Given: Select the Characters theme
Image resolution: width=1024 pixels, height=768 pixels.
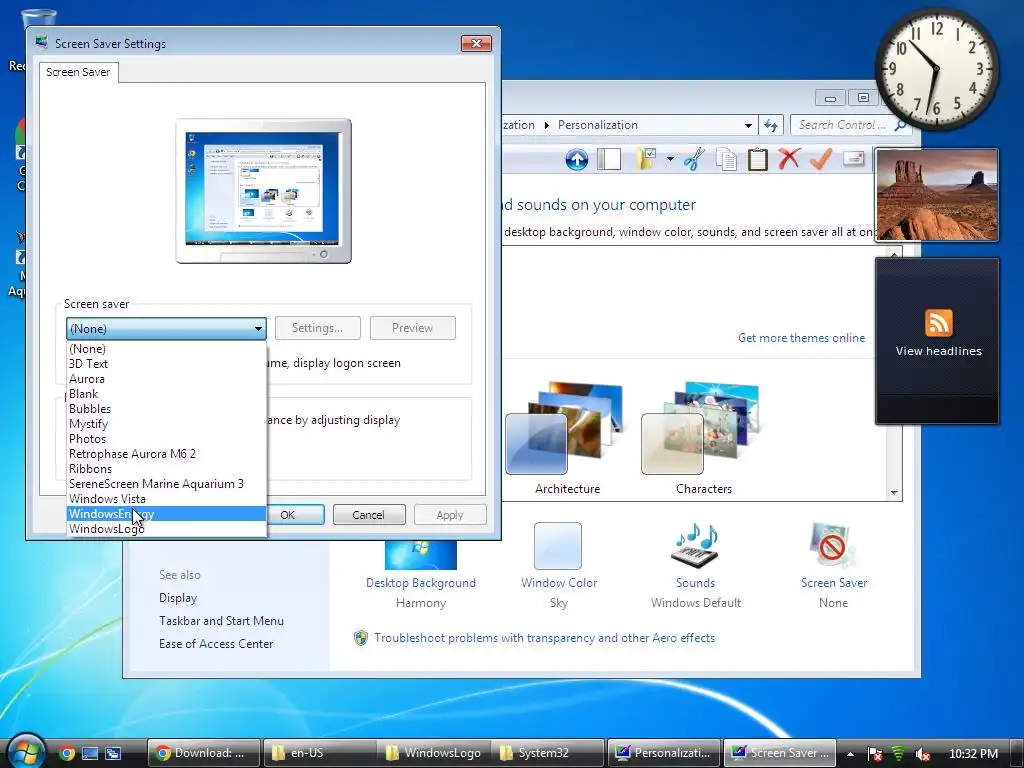Looking at the screenshot, I should (702, 439).
